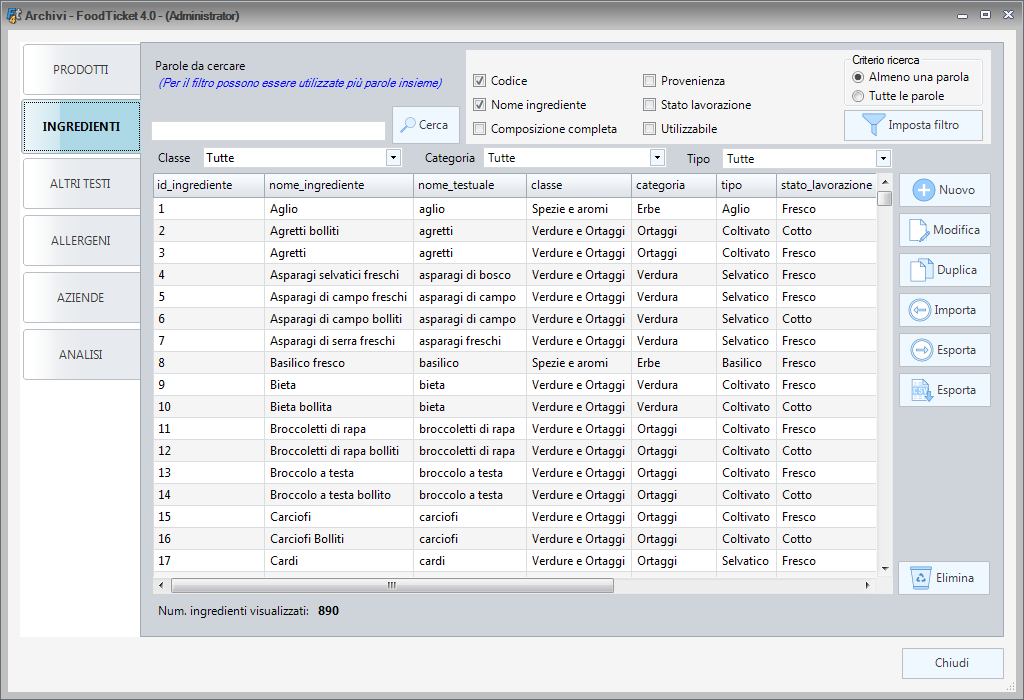Delete the selected ingredient with Elimina
Viewport: 1024px width, 700px height.
tap(943, 577)
